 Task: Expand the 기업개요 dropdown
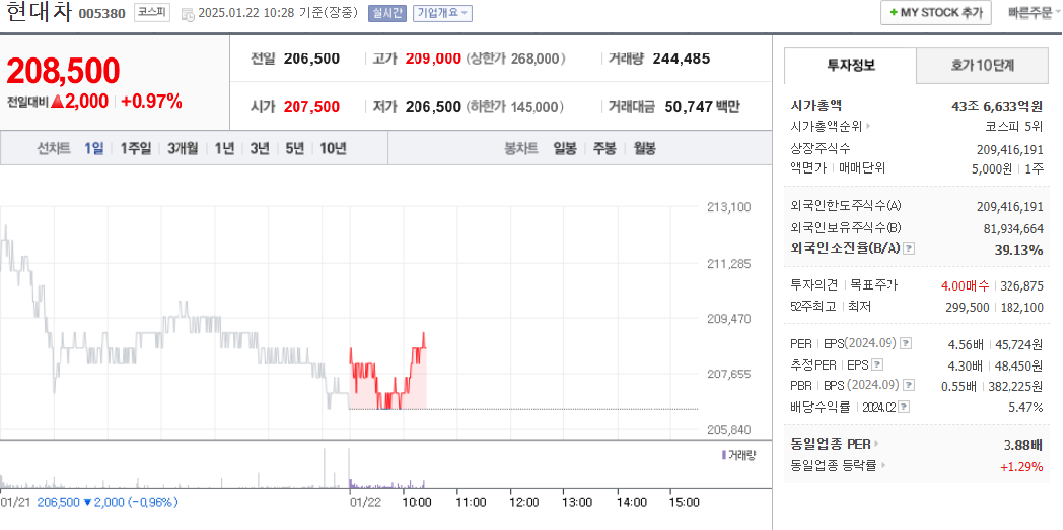coord(443,13)
